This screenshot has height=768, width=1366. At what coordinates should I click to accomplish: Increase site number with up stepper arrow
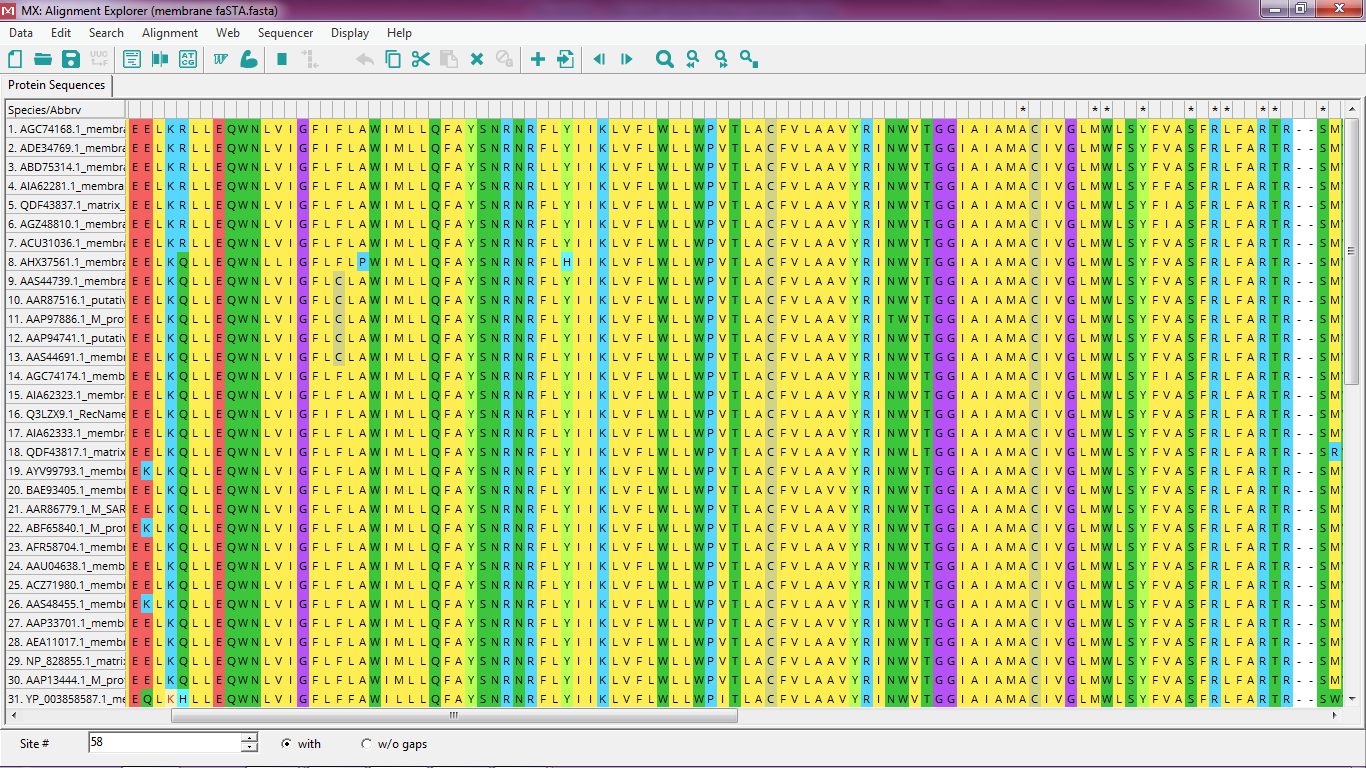[x=249, y=738]
